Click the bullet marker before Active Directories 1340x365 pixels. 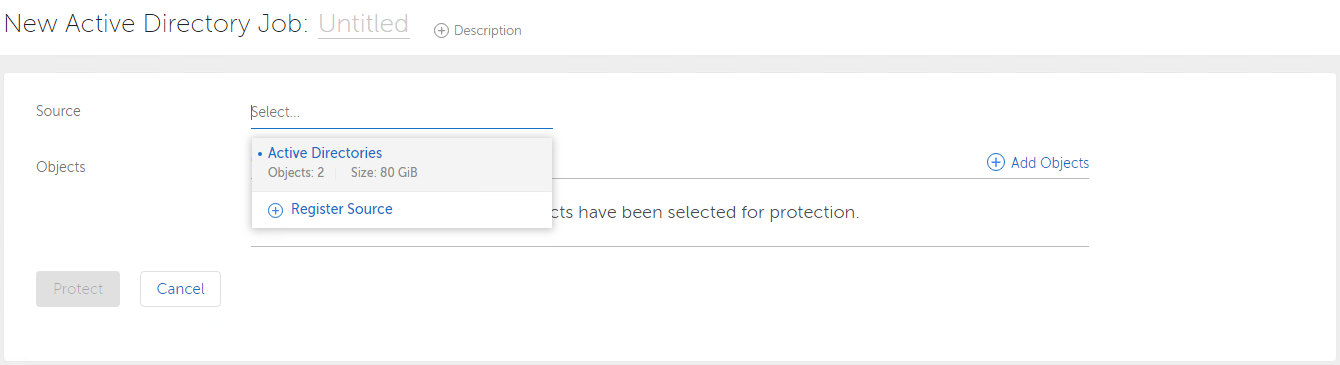[x=260, y=154]
